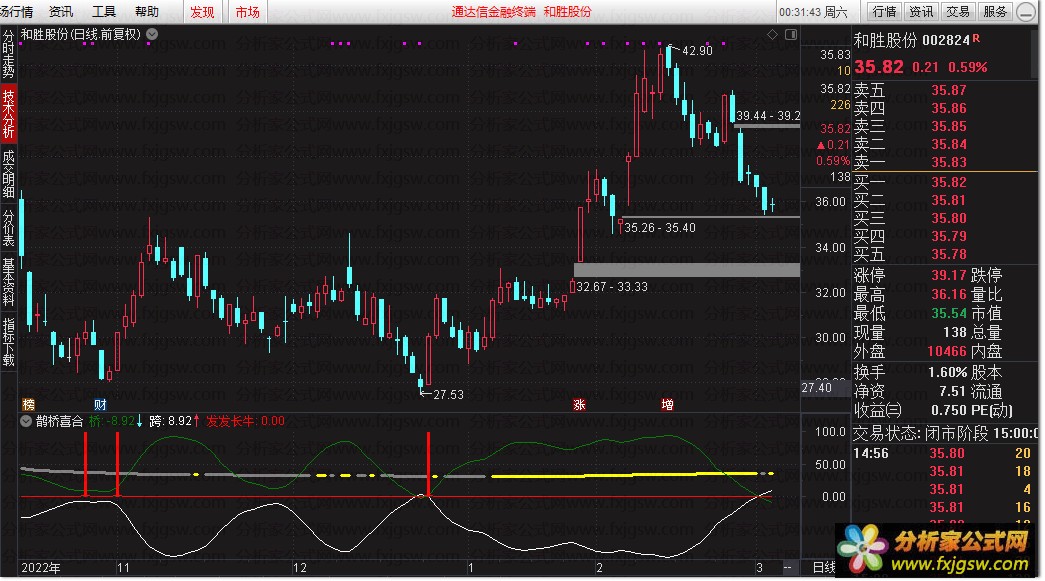This screenshot has height=581, width=1045.
Task: Click 买四 price 35.79
Action: (948, 236)
